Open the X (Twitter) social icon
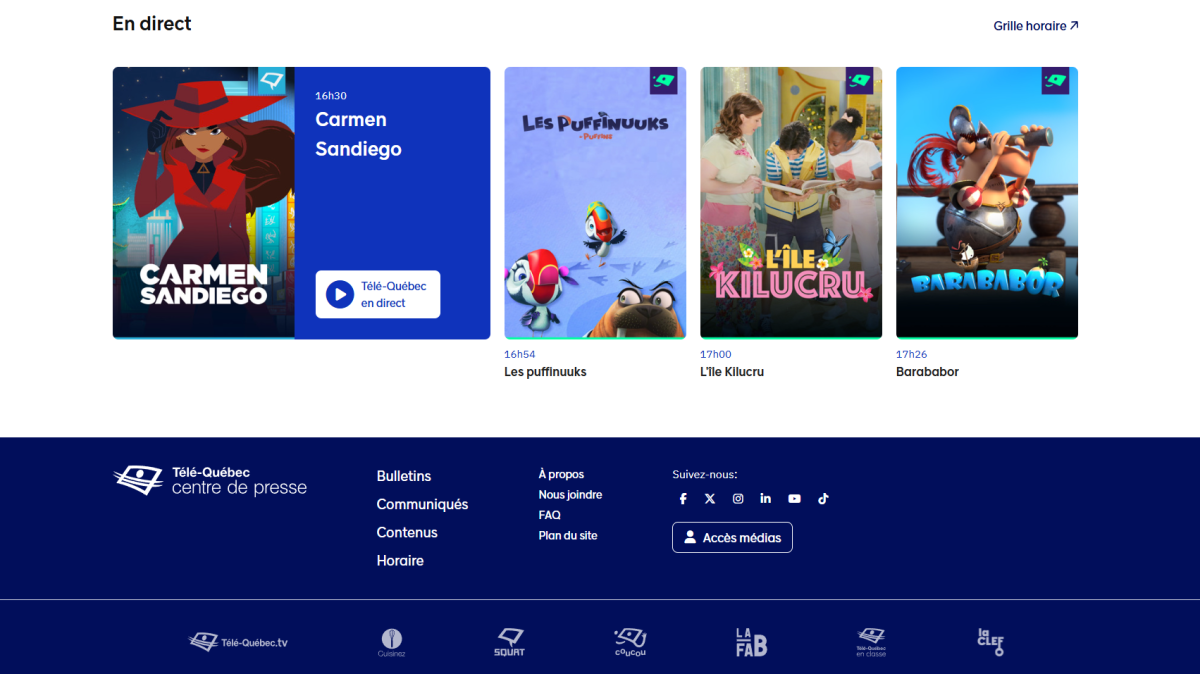The width and height of the screenshot is (1200, 674). click(x=710, y=499)
